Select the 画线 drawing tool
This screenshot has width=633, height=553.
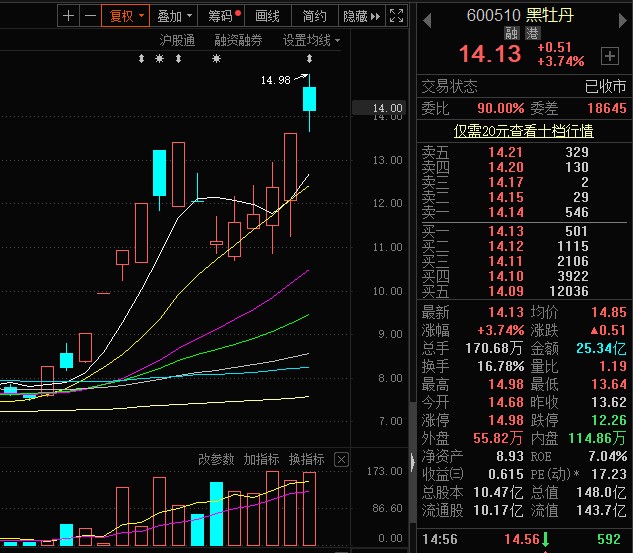(x=267, y=16)
